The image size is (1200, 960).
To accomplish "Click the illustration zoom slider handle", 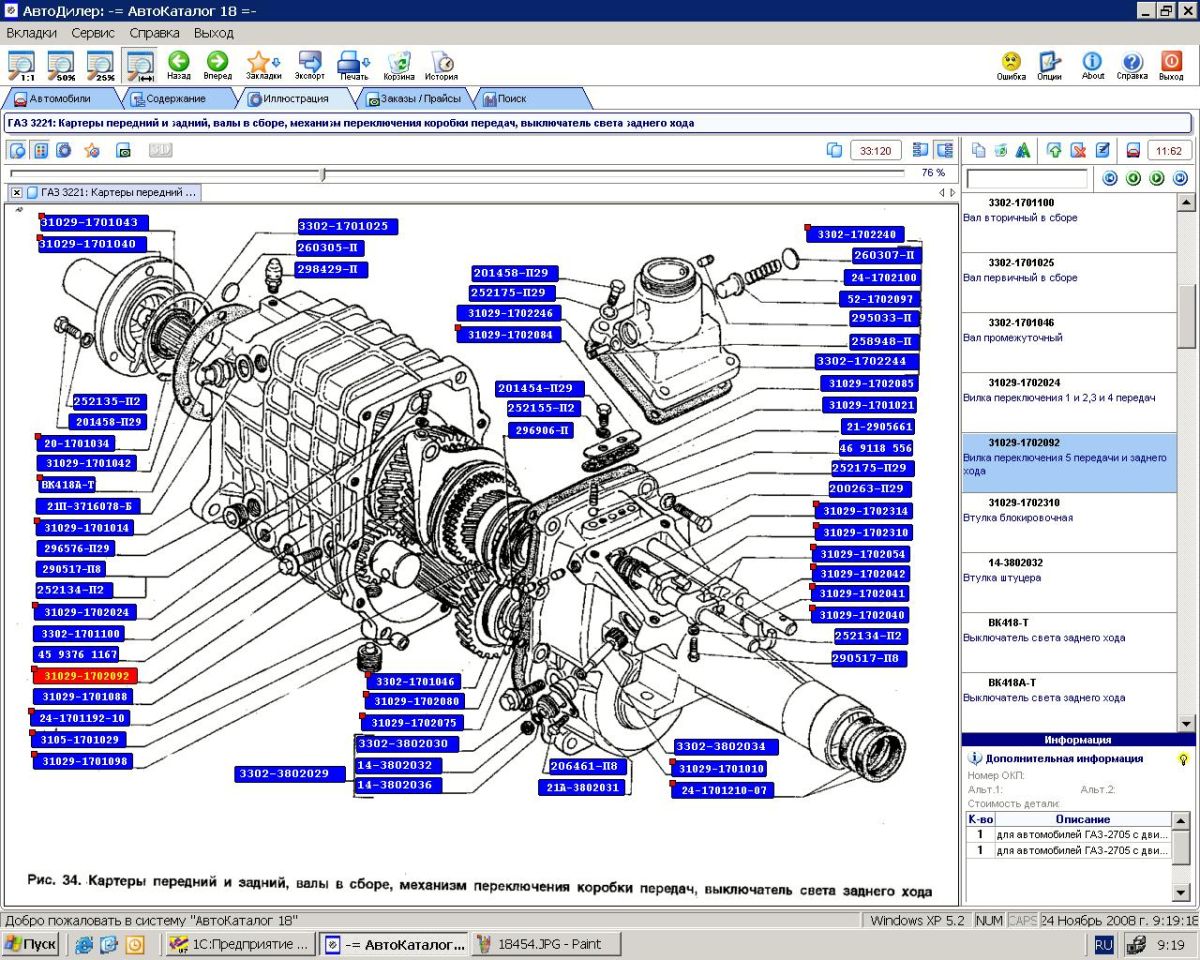I will (322, 174).
